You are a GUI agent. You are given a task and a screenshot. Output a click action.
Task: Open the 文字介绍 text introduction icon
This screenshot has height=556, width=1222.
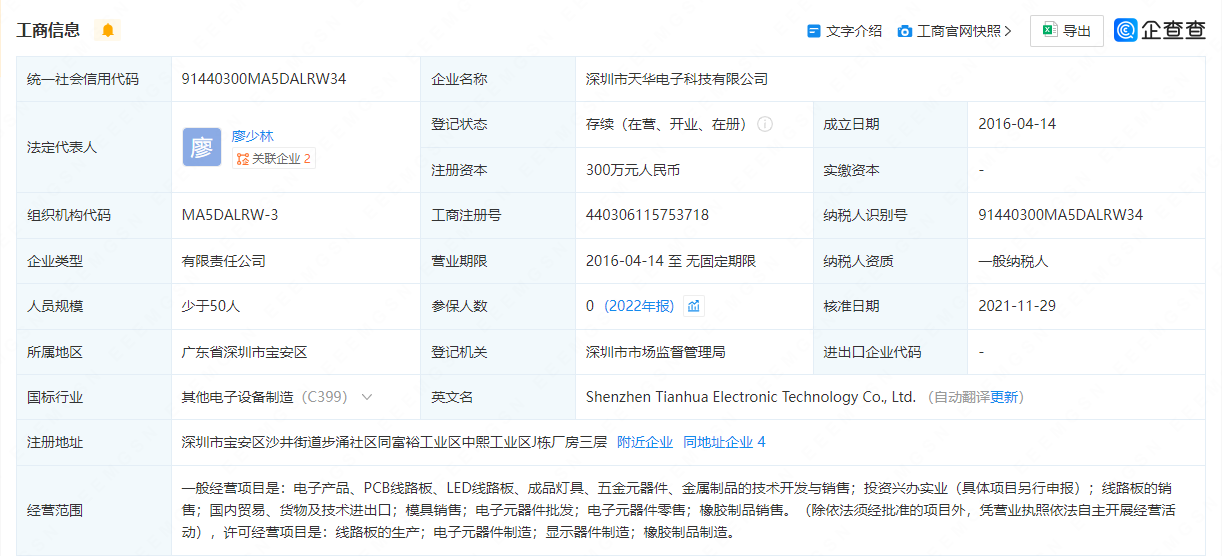(814, 31)
